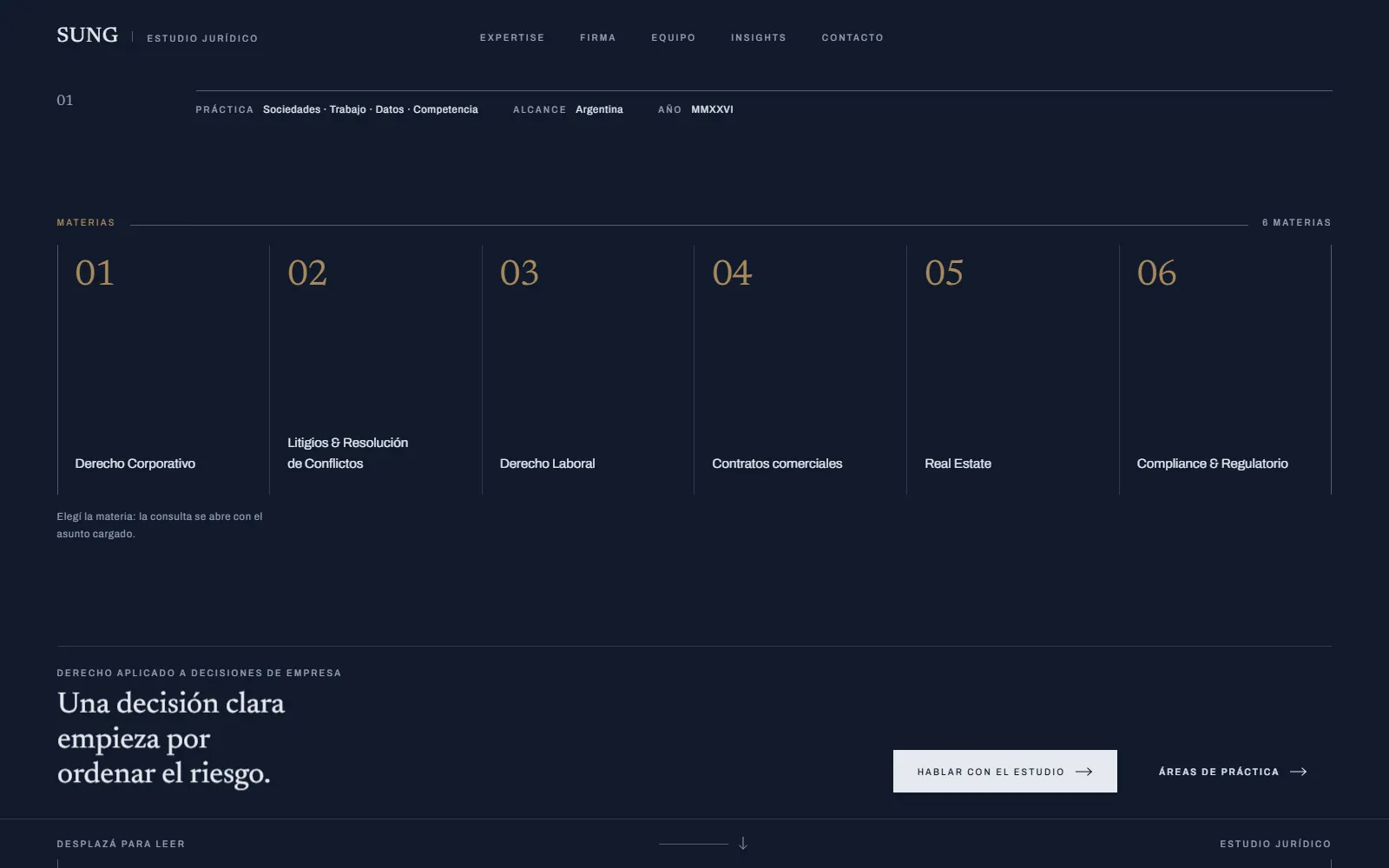This screenshot has height=868, width=1389.
Task: Open the Insights navigation link
Action: [x=759, y=37]
